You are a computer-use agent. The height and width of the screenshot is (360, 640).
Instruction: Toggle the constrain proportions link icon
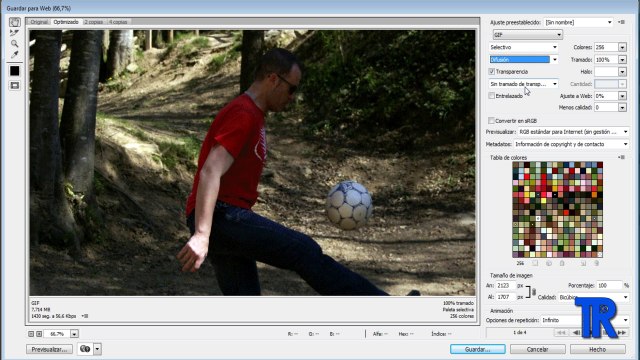533,291
